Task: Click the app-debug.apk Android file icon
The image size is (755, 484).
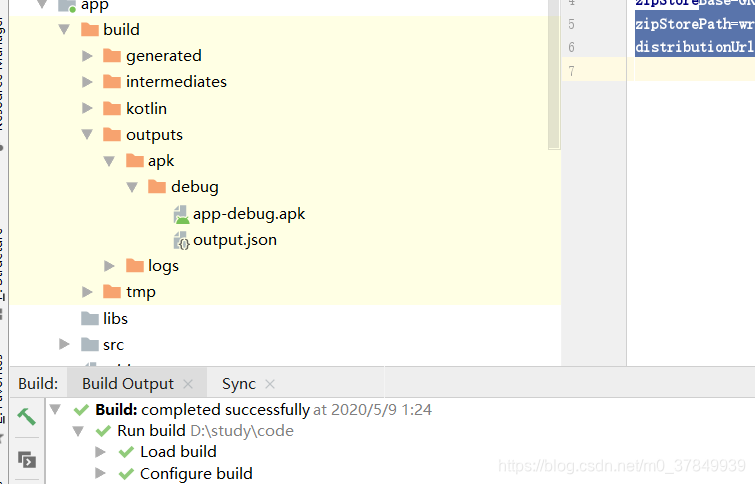Action: pos(181,214)
